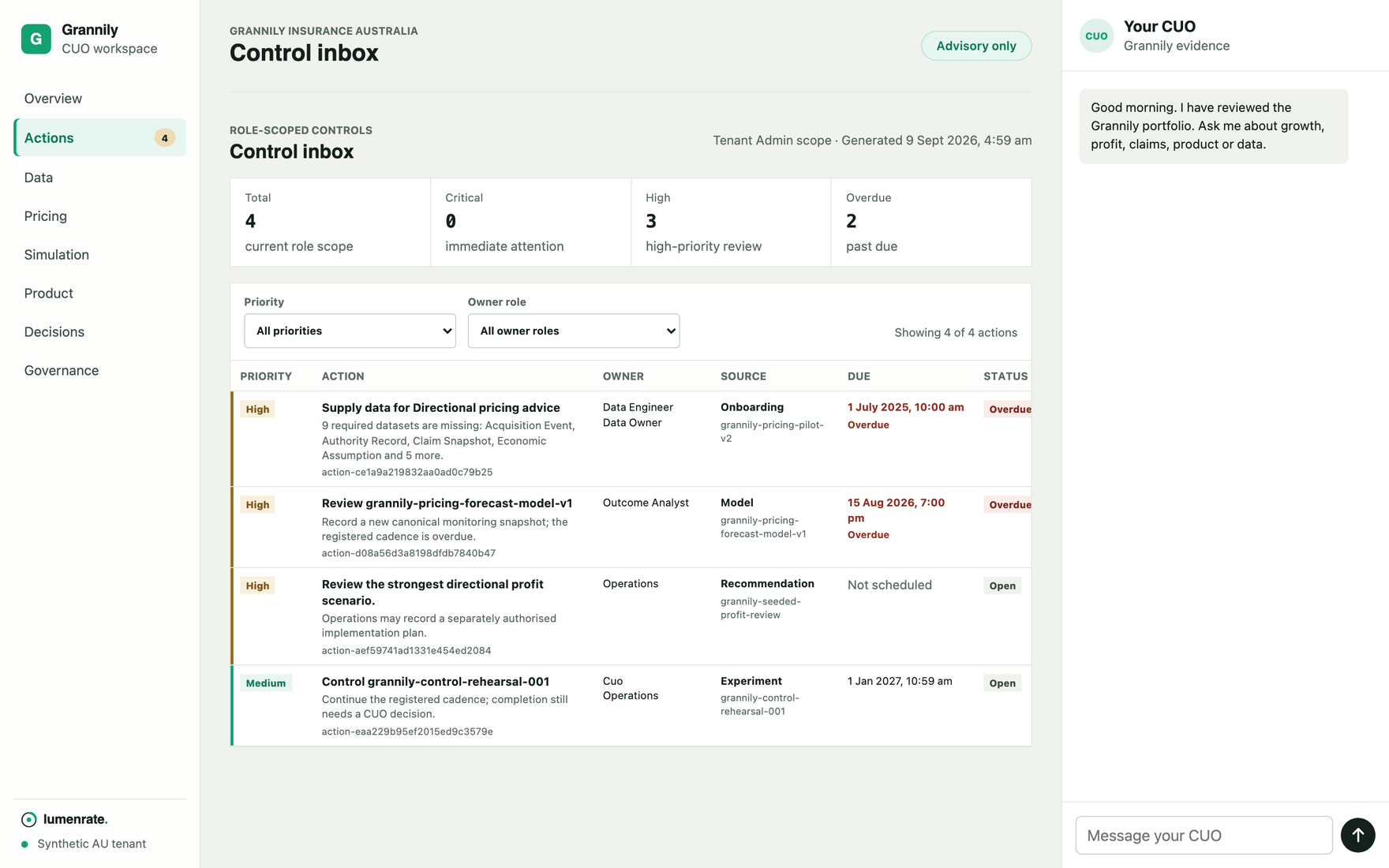The width and height of the screenshot is (1389, 868).
Task: Click the CUO greeting message bubble
Action: (1213, 126)
